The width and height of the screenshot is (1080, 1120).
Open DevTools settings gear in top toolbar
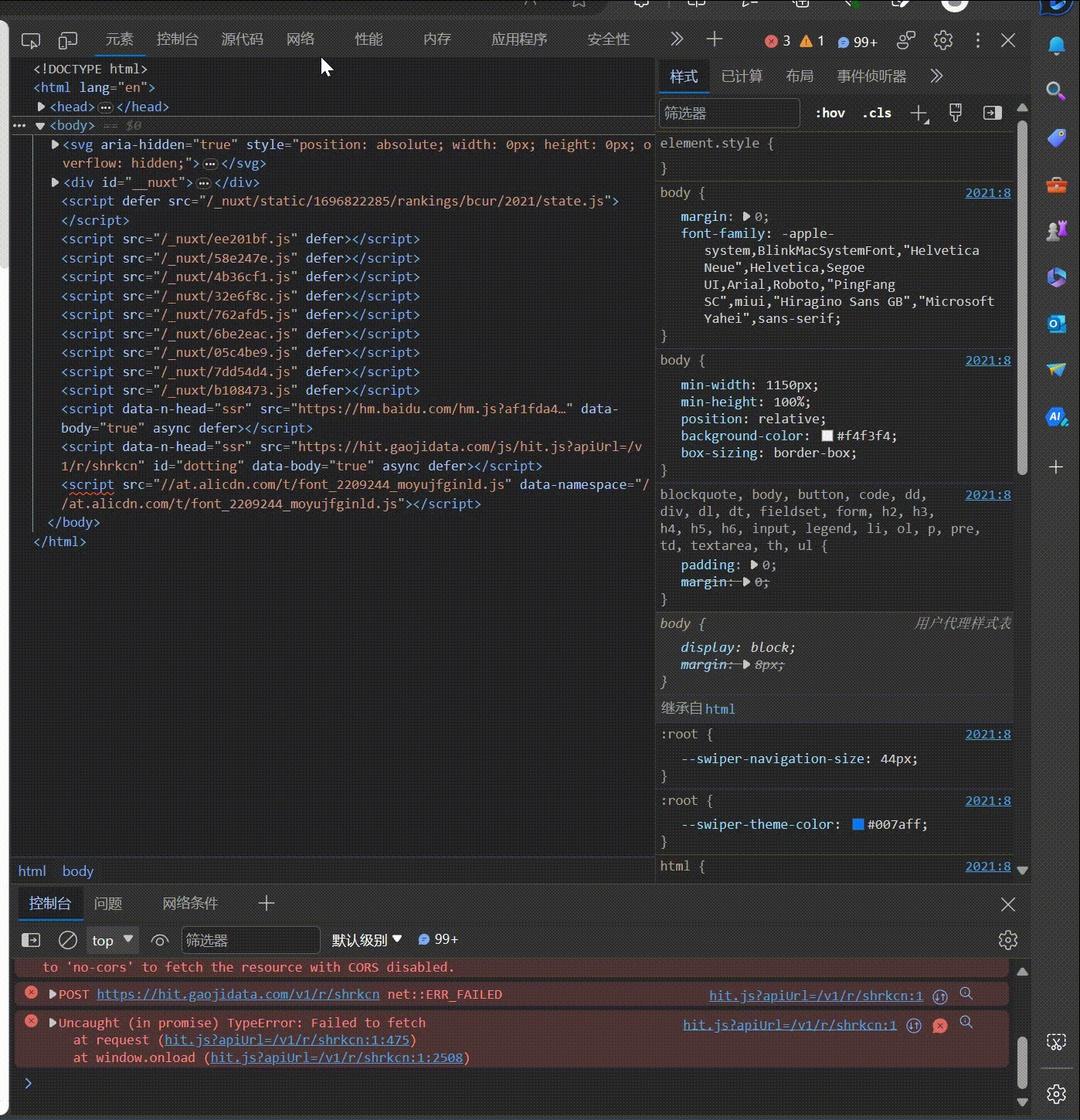(943, 40)
